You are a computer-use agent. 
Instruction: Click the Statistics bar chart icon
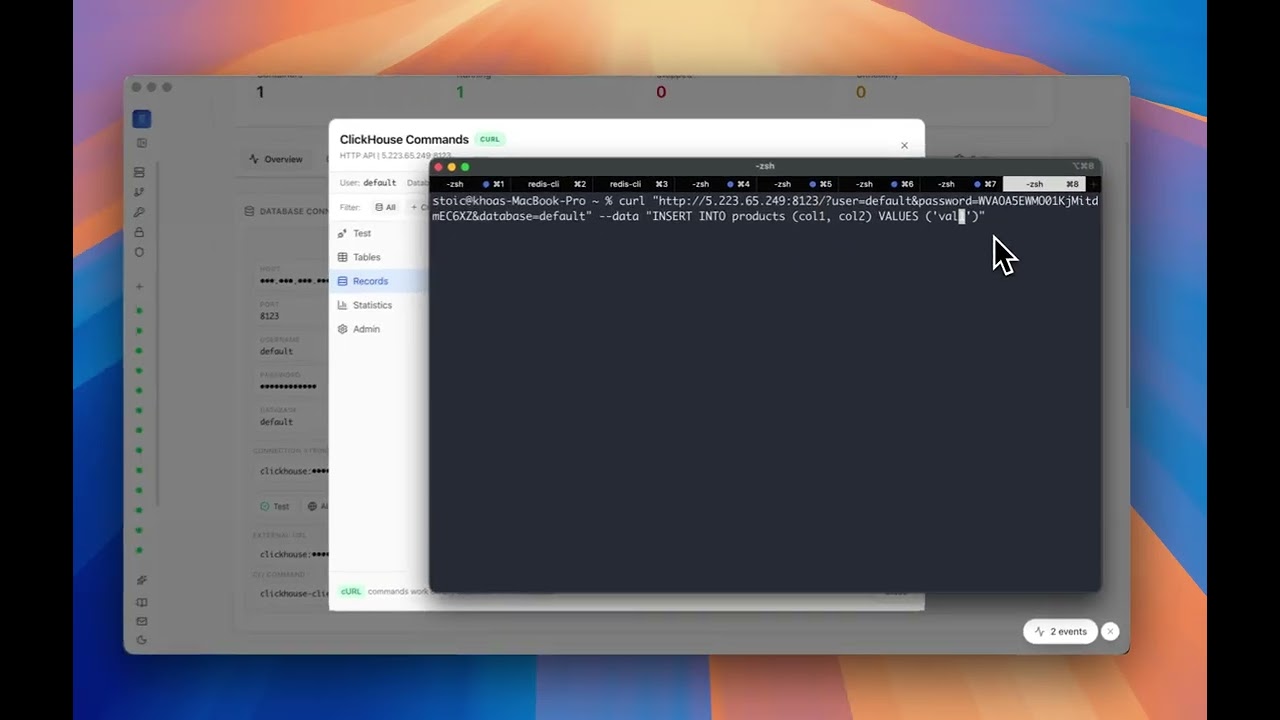(x=342, y=305)
